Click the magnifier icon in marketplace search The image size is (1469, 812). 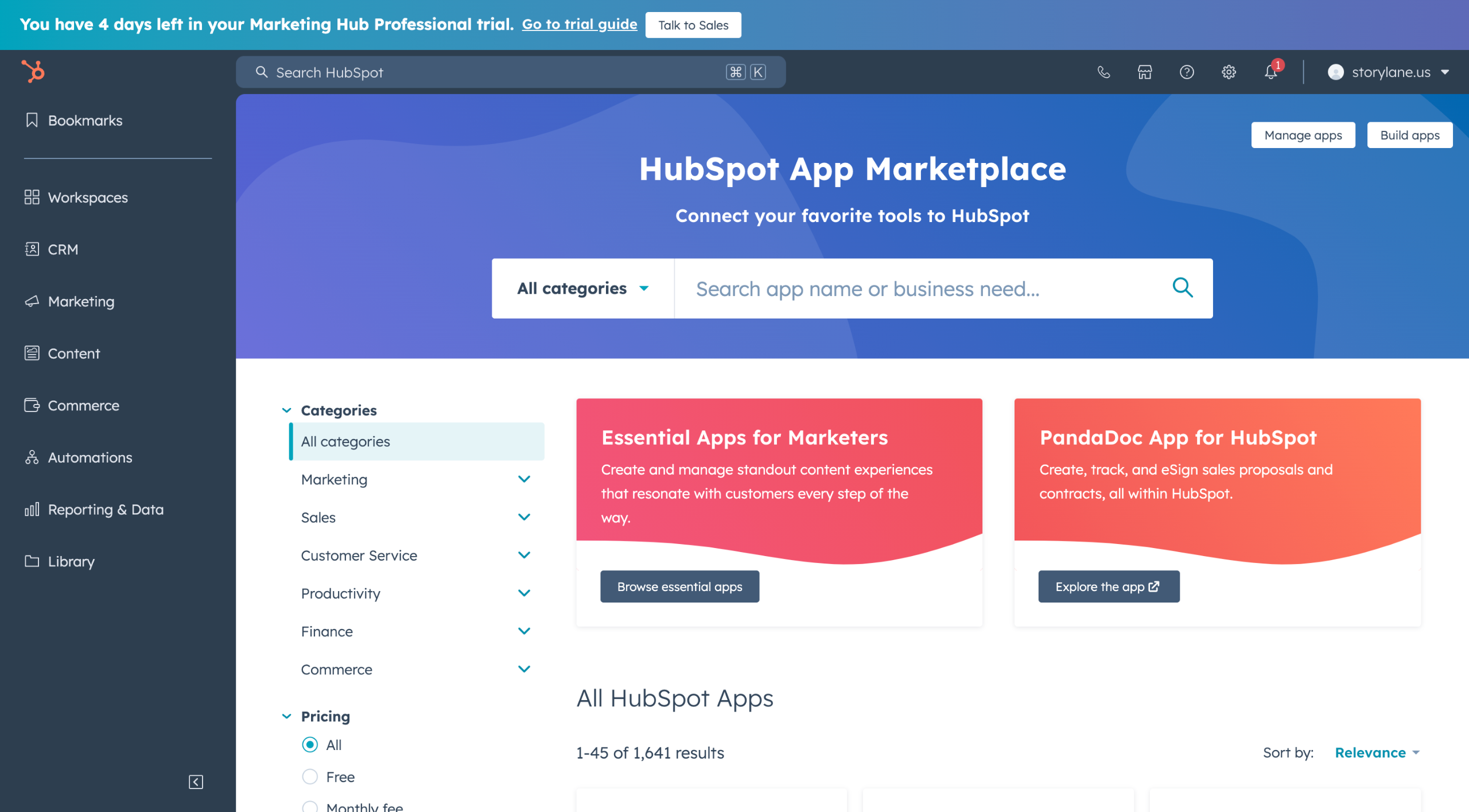point(1183,288)
